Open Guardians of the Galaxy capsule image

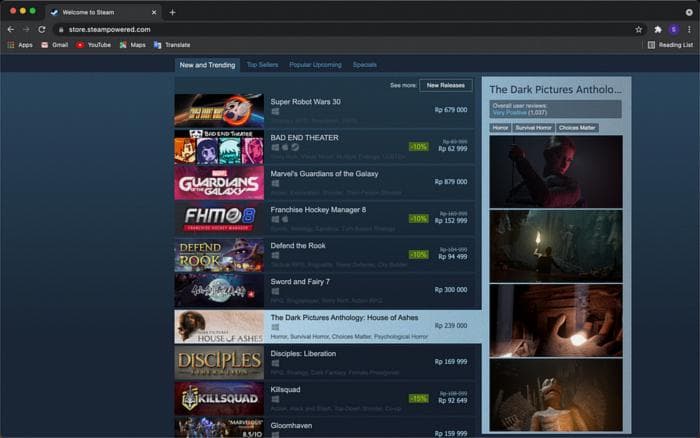(219, 183)
